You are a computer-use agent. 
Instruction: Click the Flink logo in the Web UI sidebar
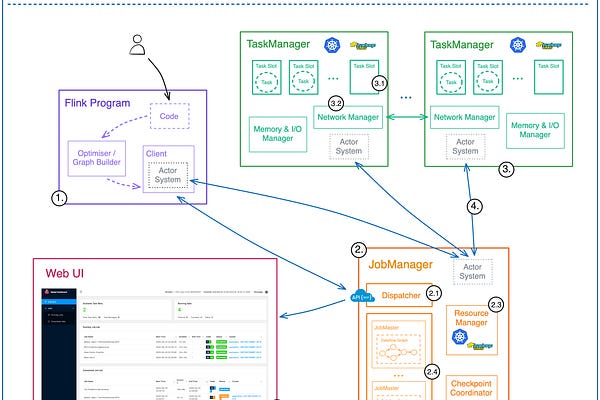tap(47, 292)
